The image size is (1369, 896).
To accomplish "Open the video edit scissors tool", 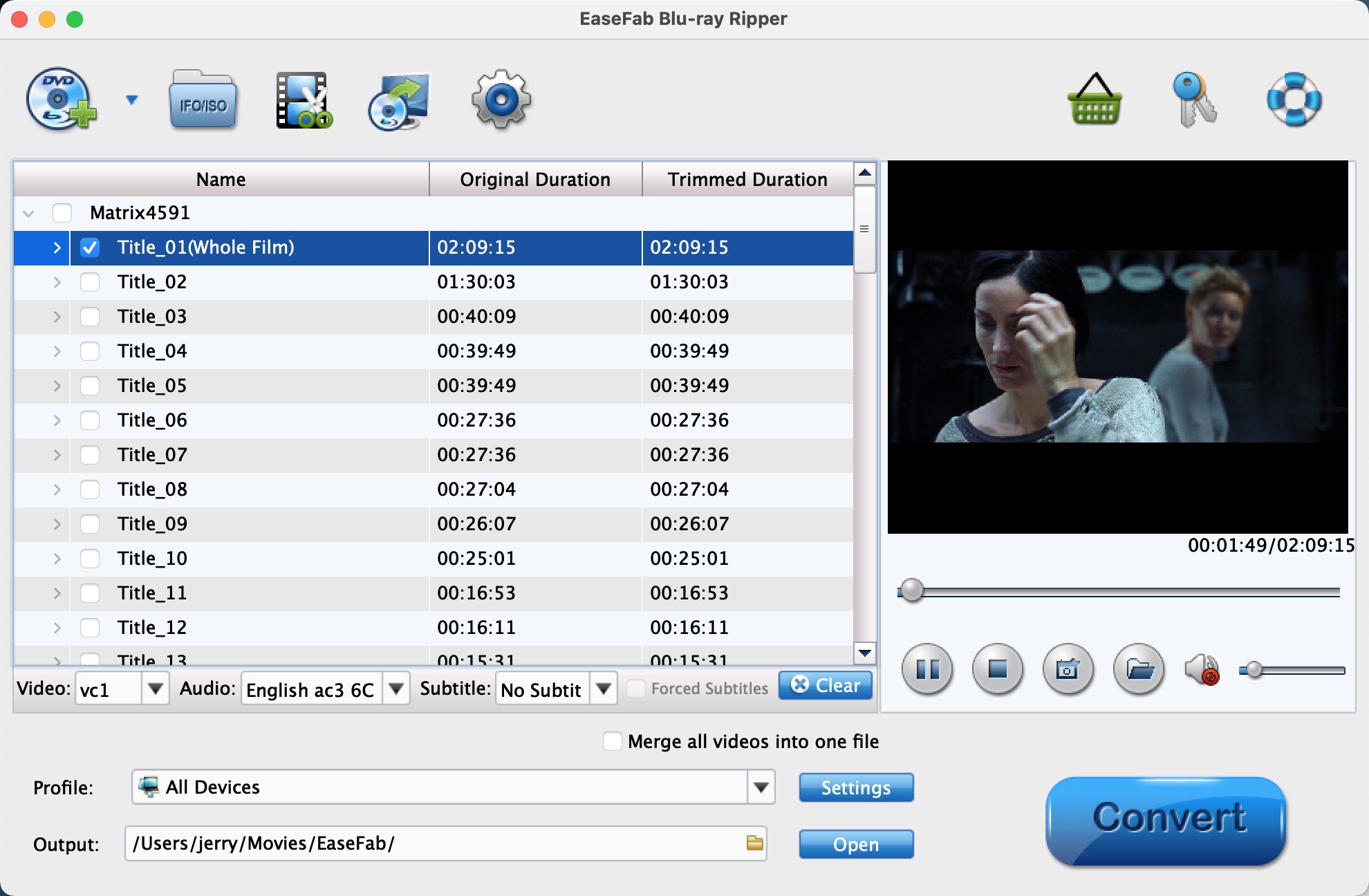I will [304, 100].
